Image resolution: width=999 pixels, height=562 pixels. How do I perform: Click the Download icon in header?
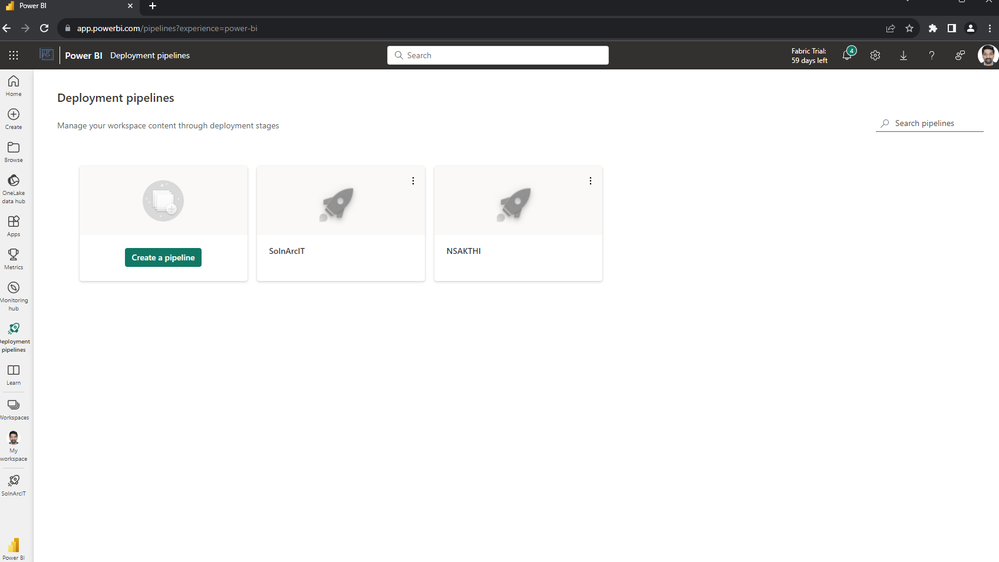tap(903, 55)
